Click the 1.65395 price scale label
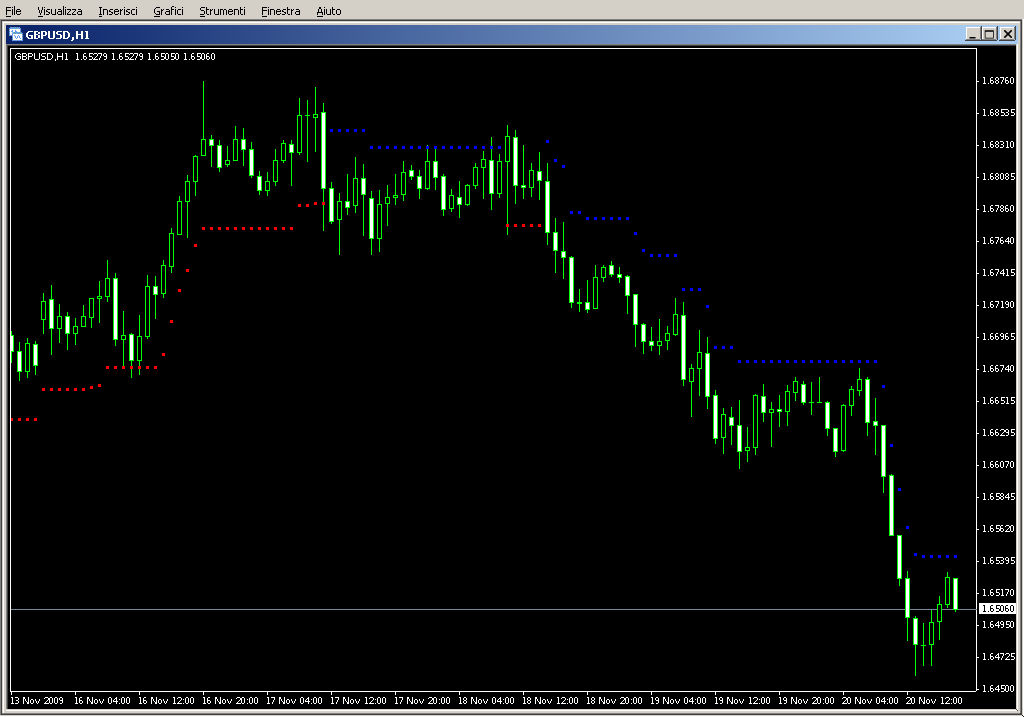This screenshot has width=1024, height=717. coord(999,561)
